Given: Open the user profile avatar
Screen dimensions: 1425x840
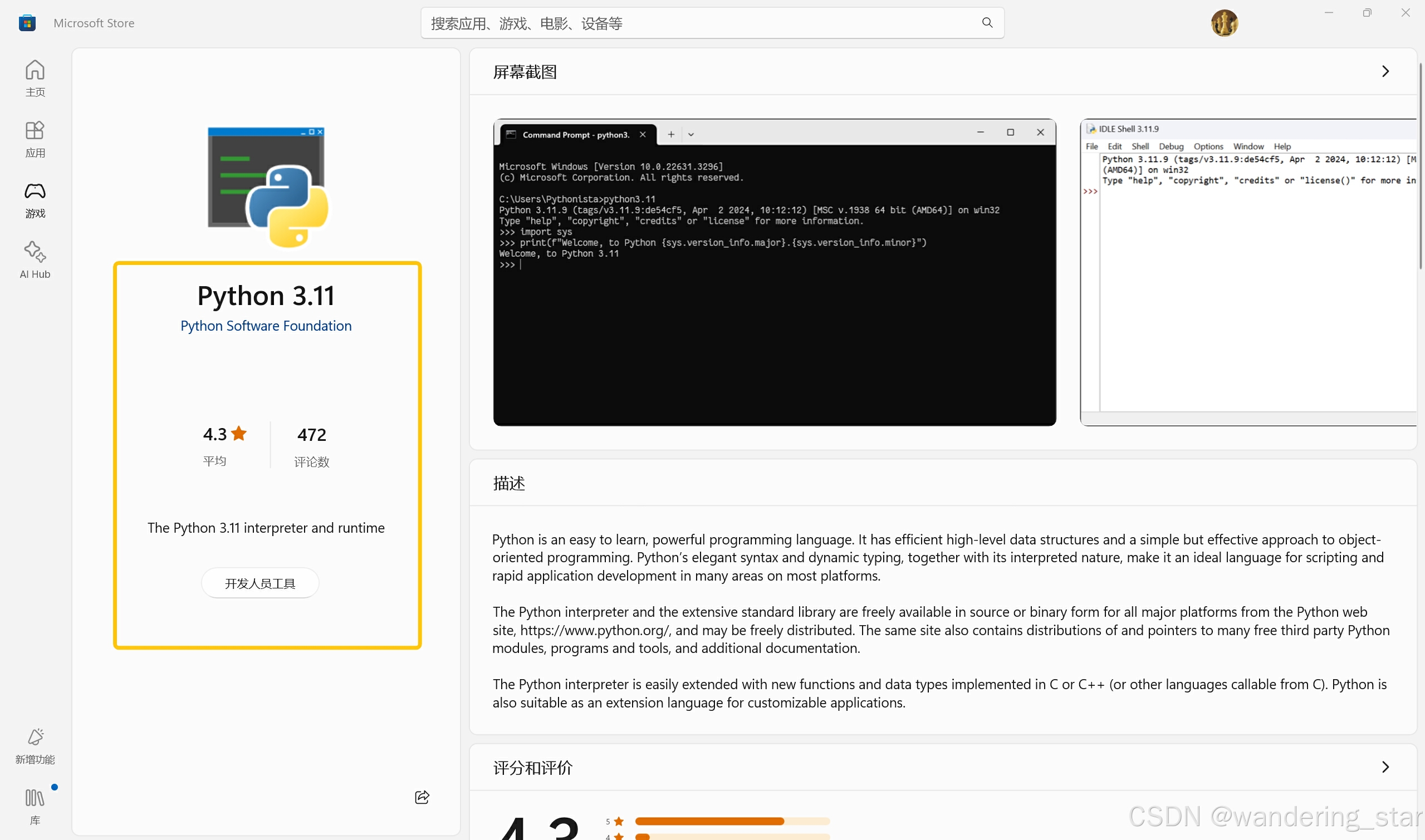Looking at the screenshot, I should [x=1223, y=23].
